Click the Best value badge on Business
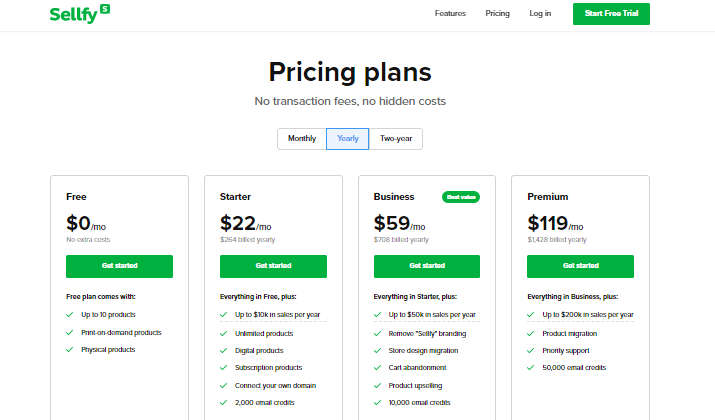 point(461,197)
